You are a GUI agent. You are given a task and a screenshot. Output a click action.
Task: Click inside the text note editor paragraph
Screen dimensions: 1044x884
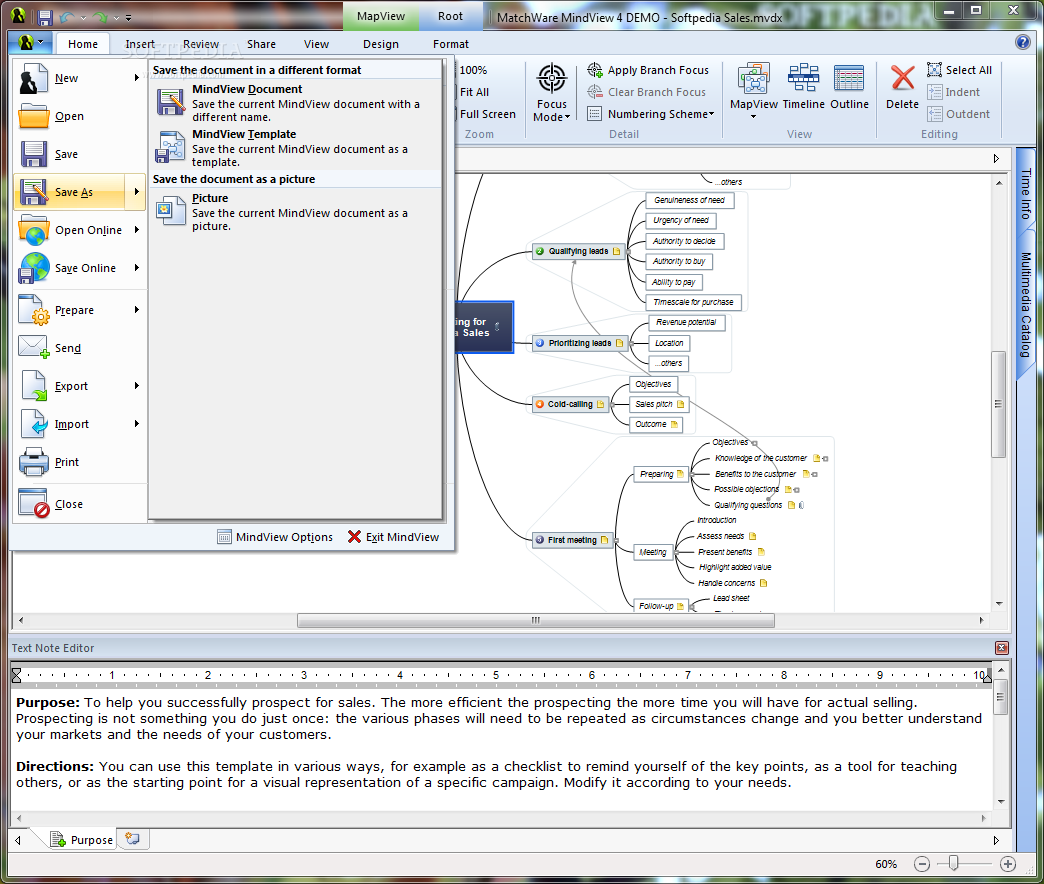pyautogui.click(x=499, y=742)
